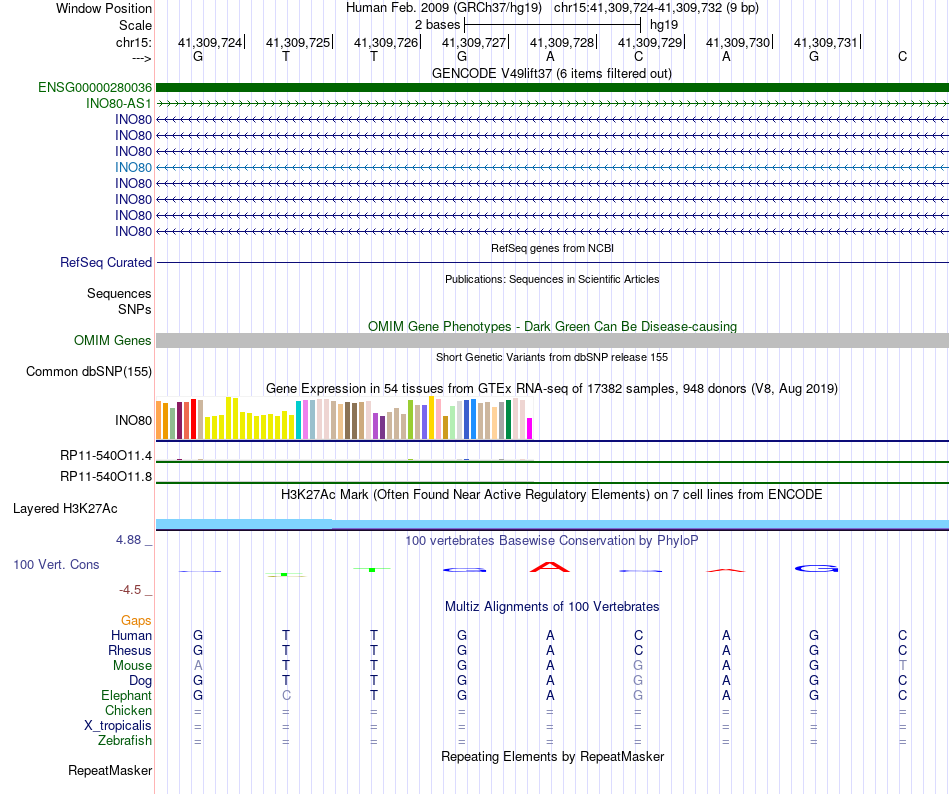
Task: Open the 100 Vert. Cons track label
Action: 56,564
